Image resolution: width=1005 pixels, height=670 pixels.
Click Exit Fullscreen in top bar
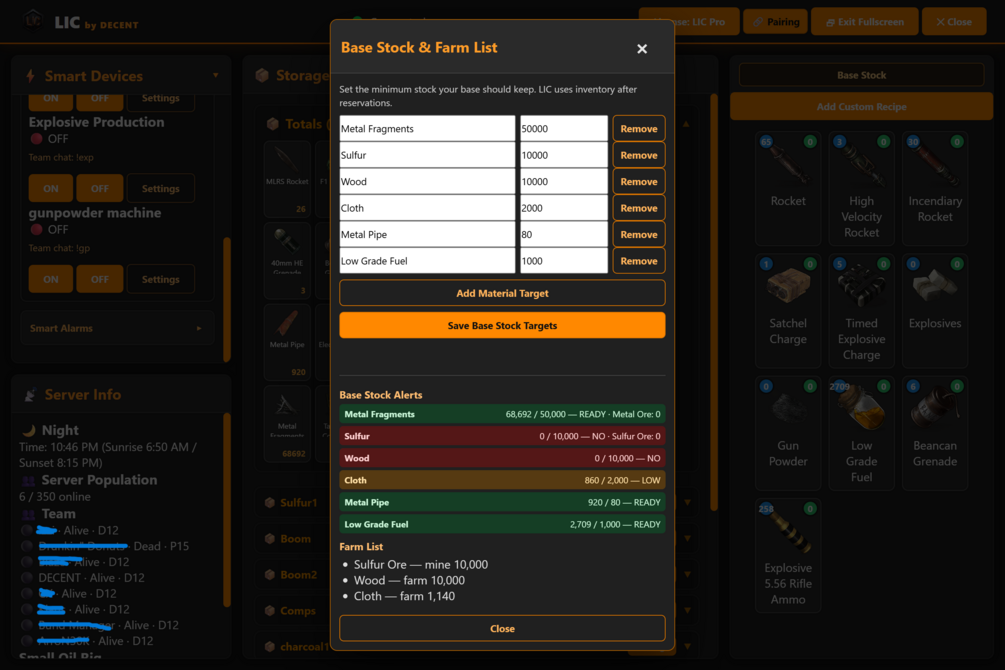click(x=865, y=22)
